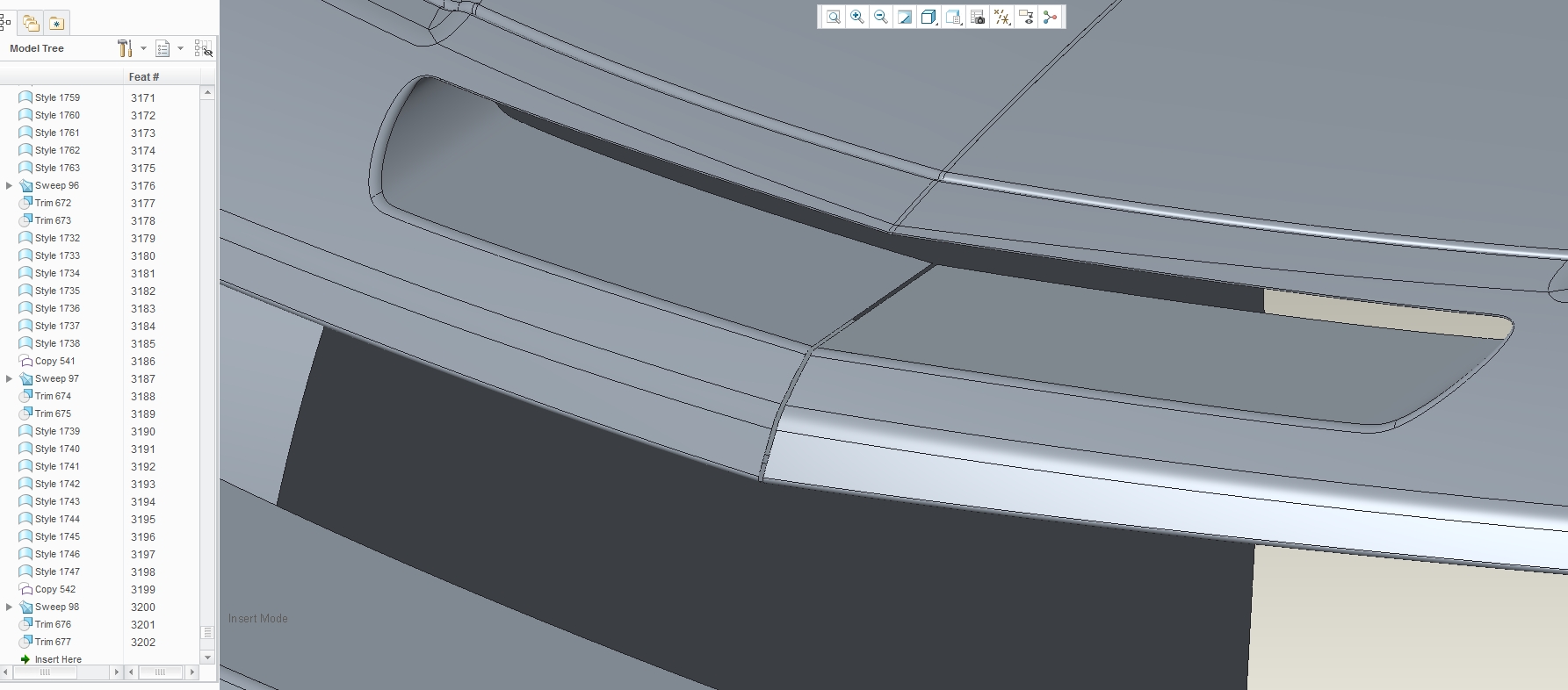
Task: Open the Display Style cube menu
Action: [929, 17]
